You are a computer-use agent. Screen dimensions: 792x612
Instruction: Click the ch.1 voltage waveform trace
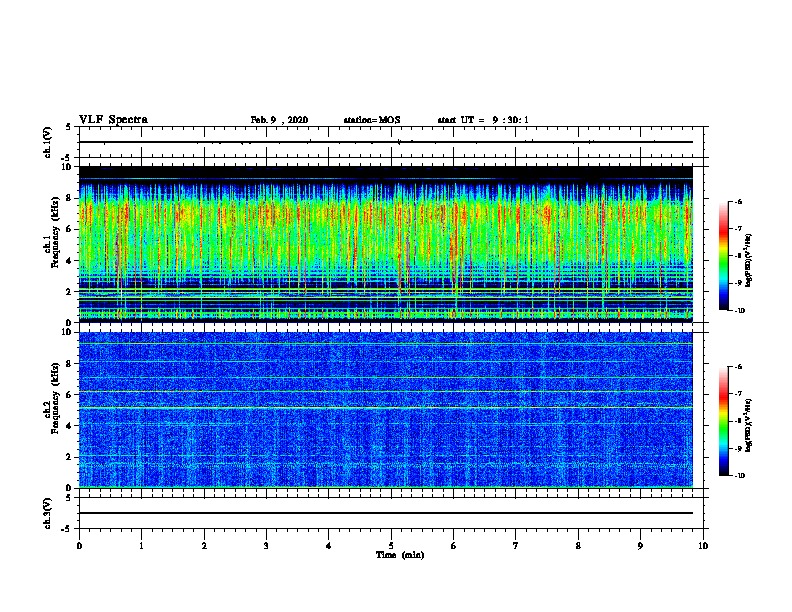pyautogui.click(x=386, y=142)
